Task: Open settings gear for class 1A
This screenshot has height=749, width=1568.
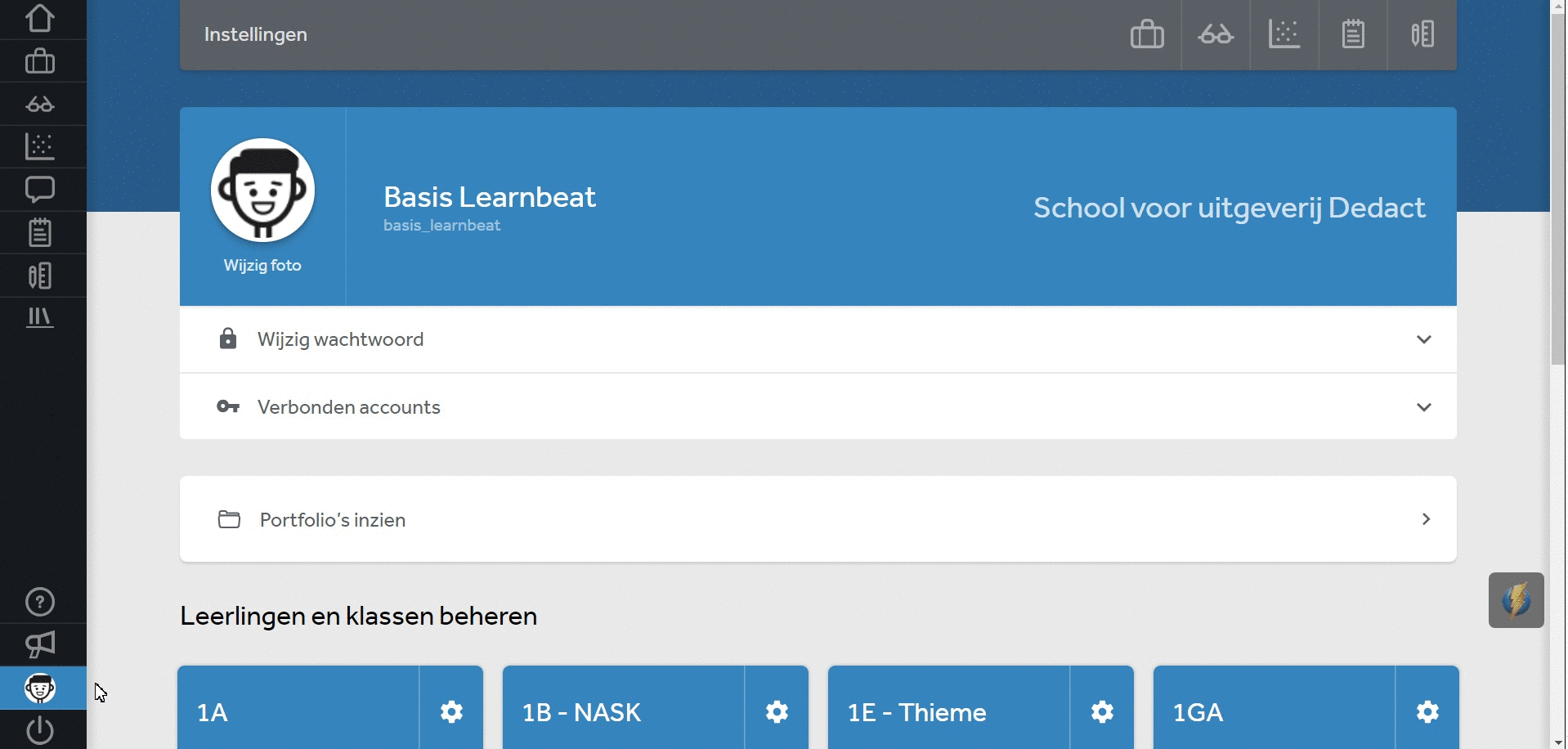Action: (x=451, y=712)
